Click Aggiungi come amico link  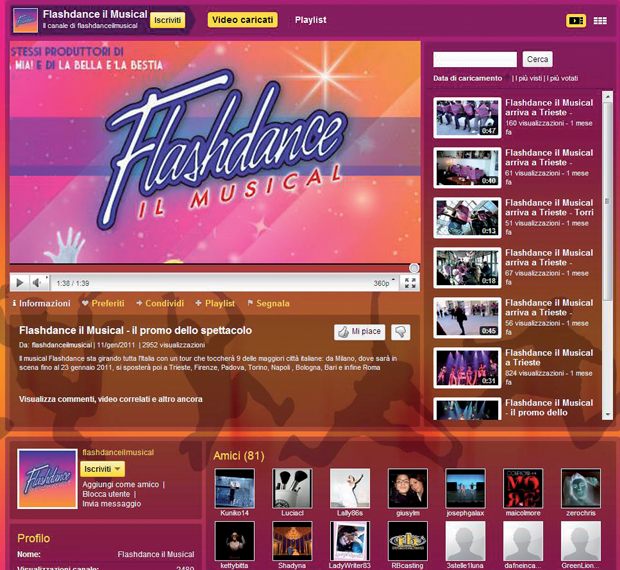point(121,484)
